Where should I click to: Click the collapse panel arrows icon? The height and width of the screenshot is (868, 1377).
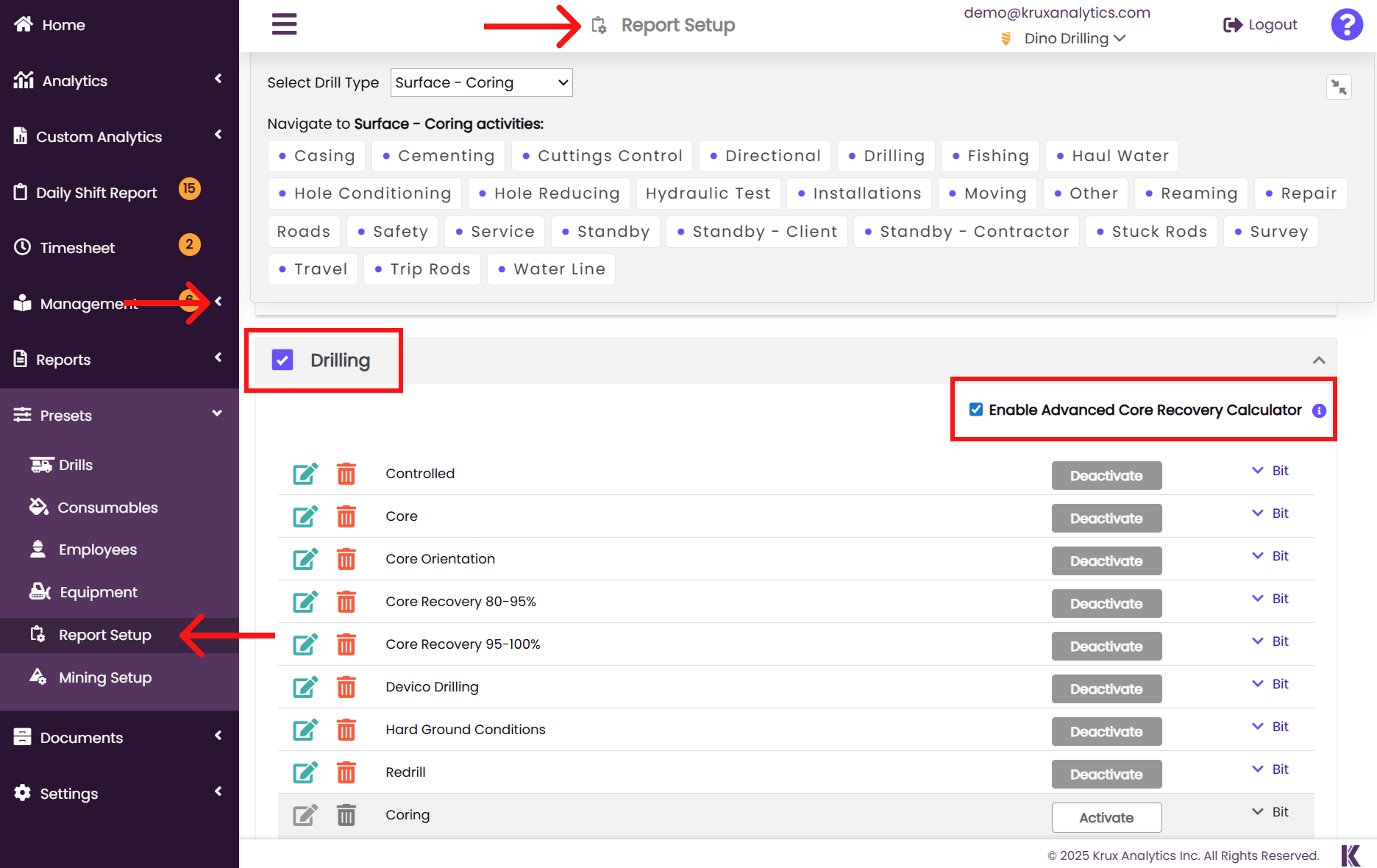(x=1339, y=88)
